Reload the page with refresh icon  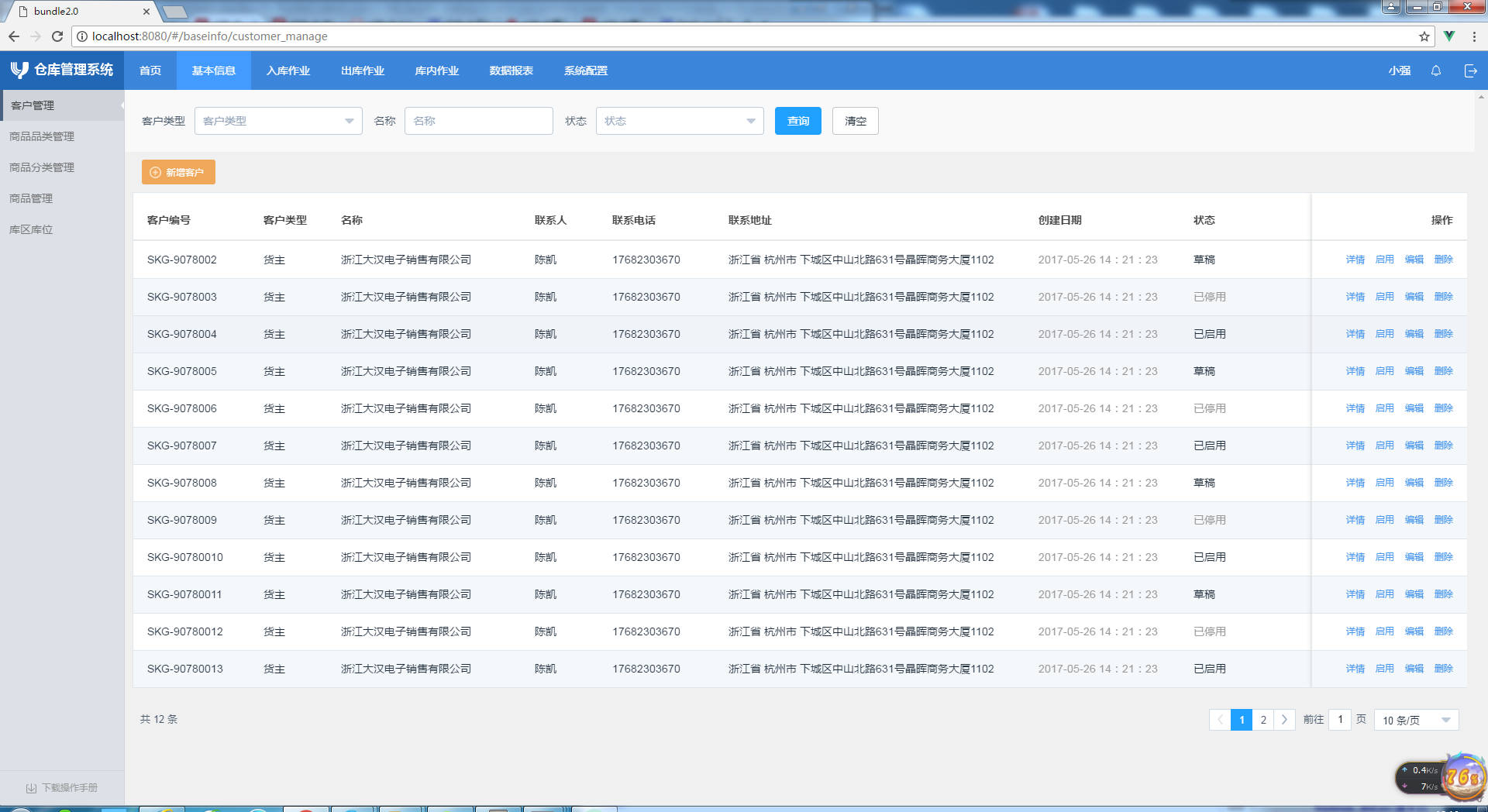click(x=57, y=36)
